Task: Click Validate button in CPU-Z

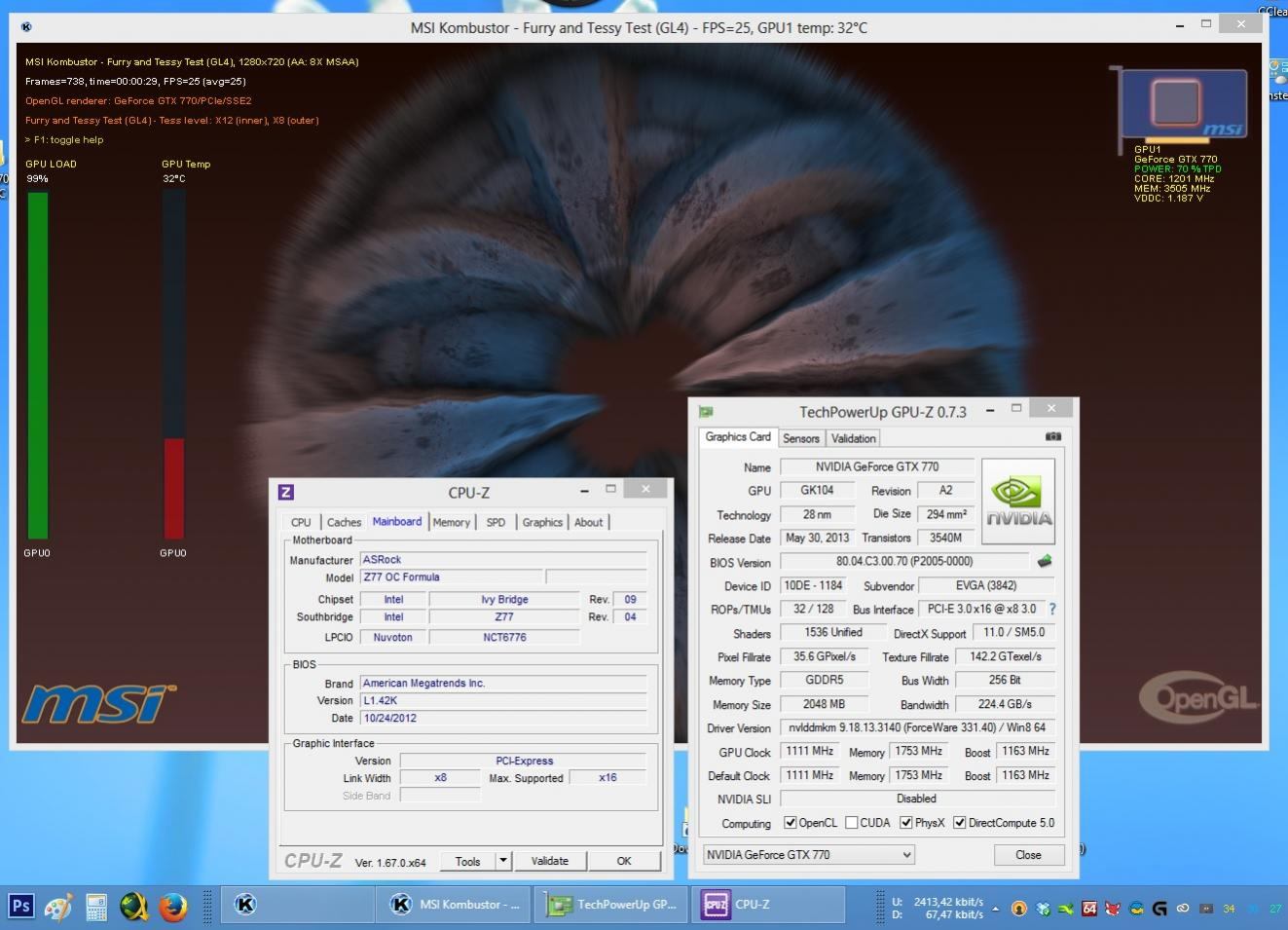Action: [549, 861]
